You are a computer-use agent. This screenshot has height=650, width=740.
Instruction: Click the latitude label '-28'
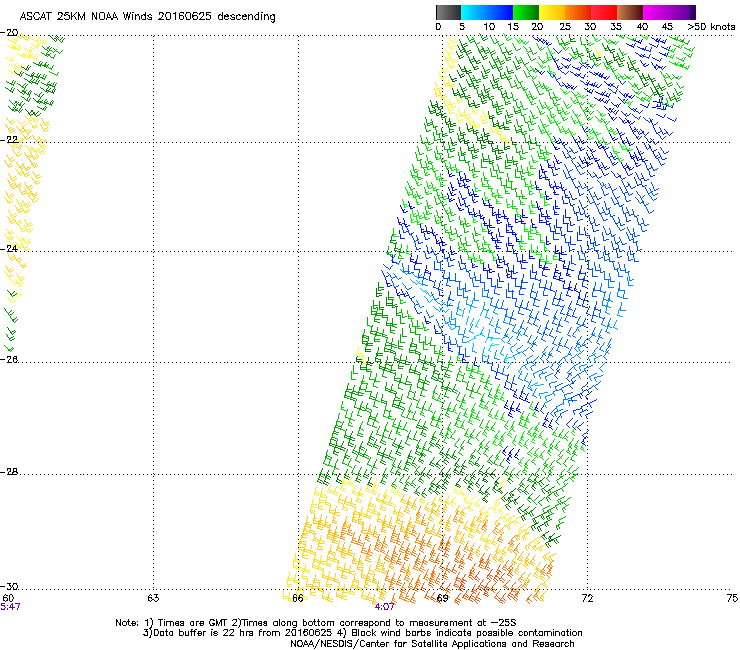9,472
